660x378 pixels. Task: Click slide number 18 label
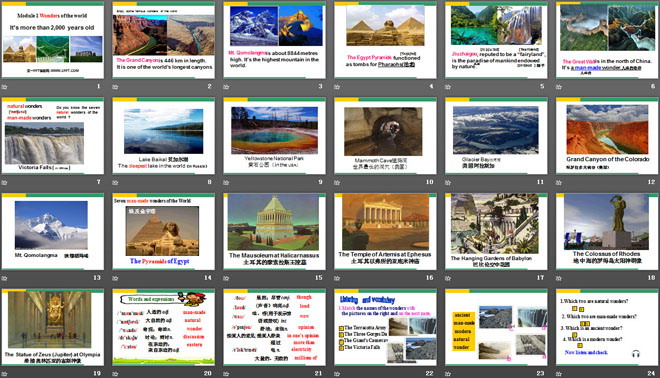click(651, 277)
